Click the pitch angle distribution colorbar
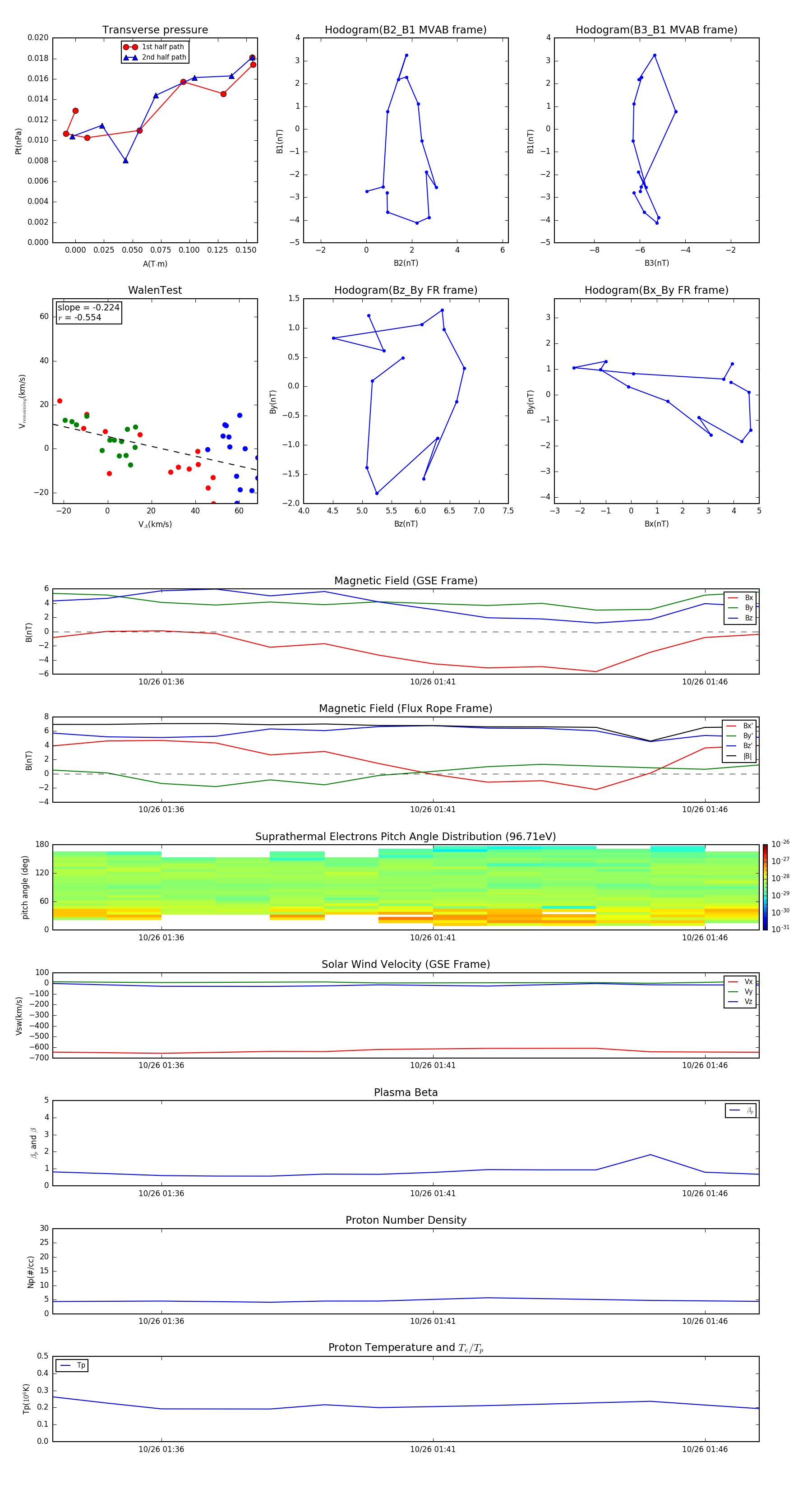The height and width of the screenshot is (1489, 812). 765,887
